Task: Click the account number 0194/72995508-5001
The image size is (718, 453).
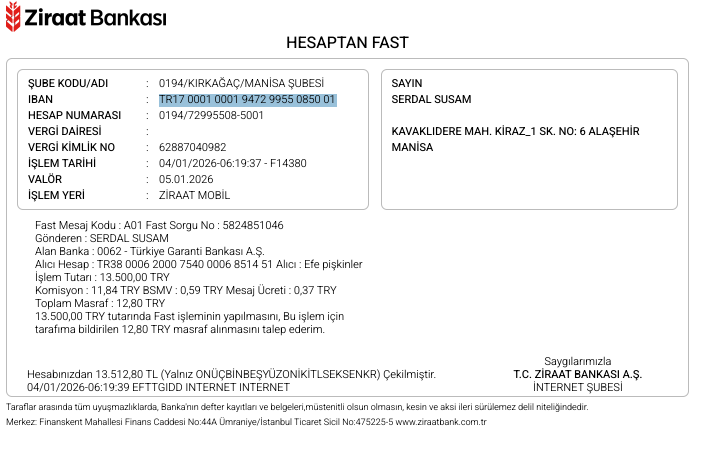Action: click(x=211, y=115)
